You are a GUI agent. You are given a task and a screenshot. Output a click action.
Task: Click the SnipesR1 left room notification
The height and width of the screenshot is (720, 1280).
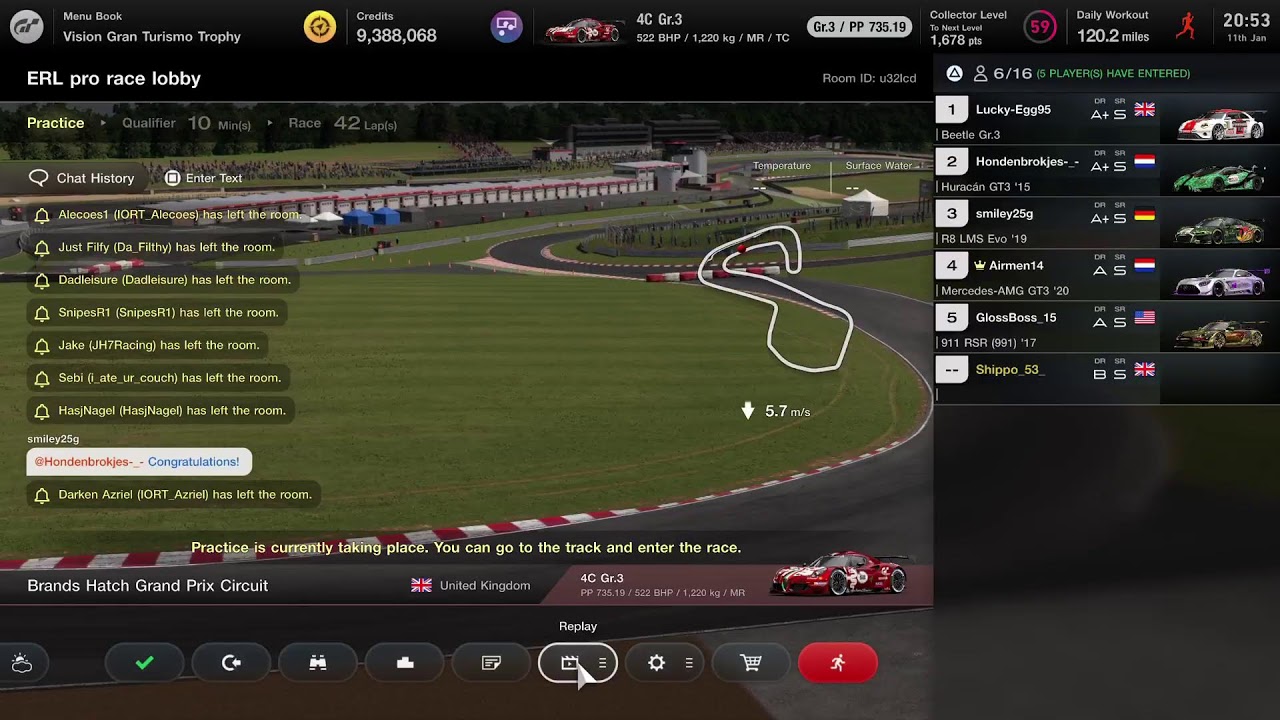(157, 313)
